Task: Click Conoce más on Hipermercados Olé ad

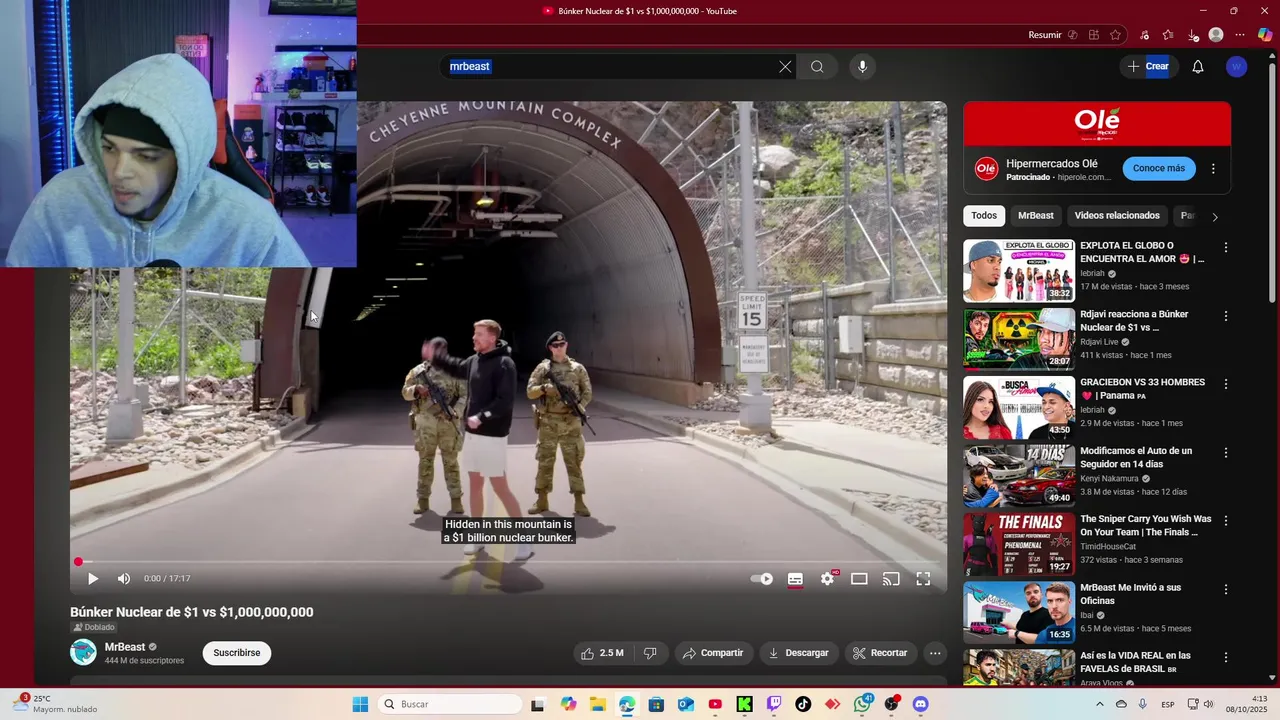Action: pos(1159,168)
